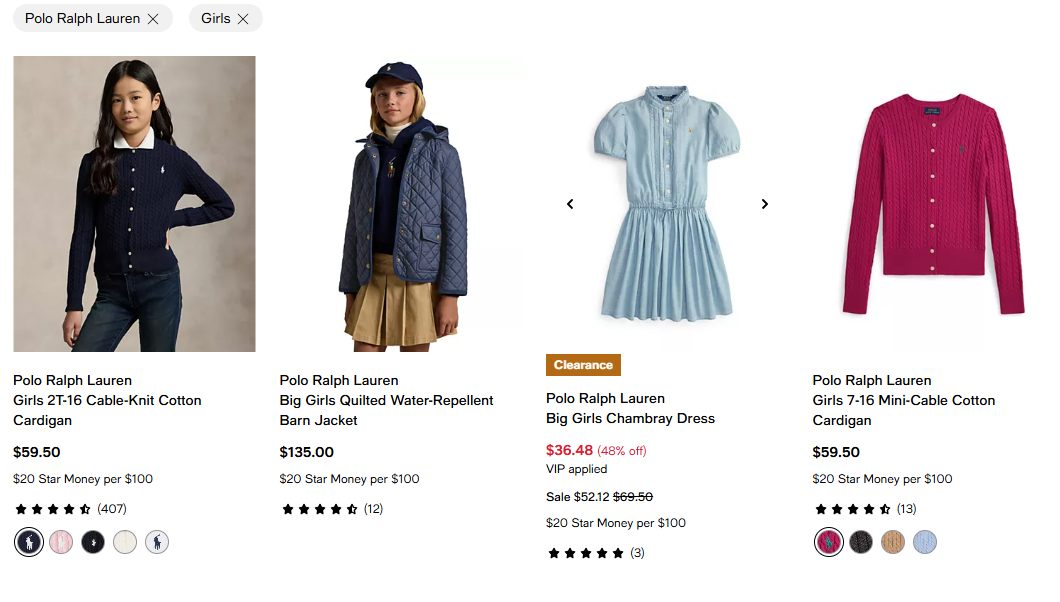Remove the Girls filter chip
1060x602 pixels.
click(x=243, y=18)
